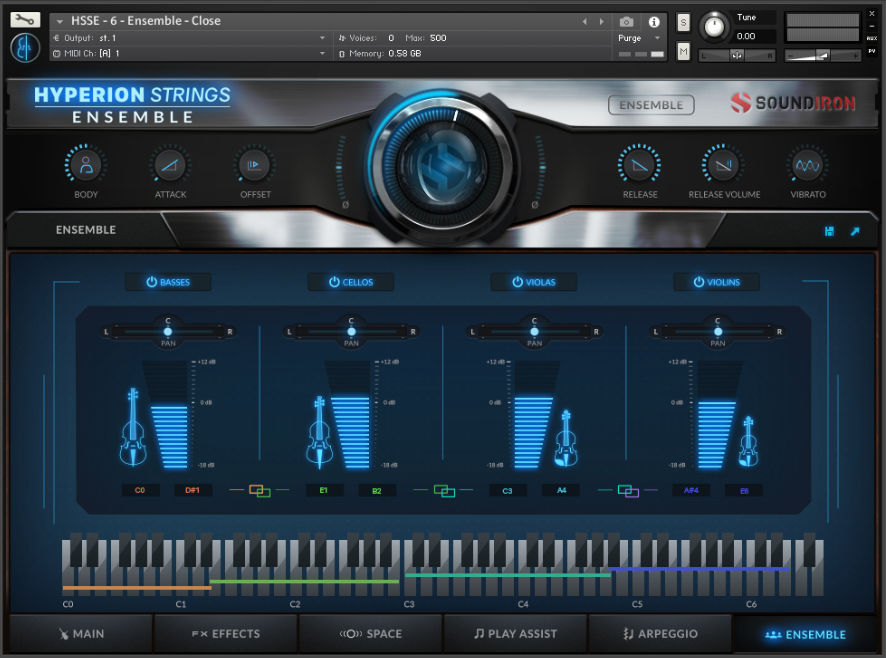Open snapshots via the camera icon
The width and height of the screenshot is (886, 658).
(626, 22)
